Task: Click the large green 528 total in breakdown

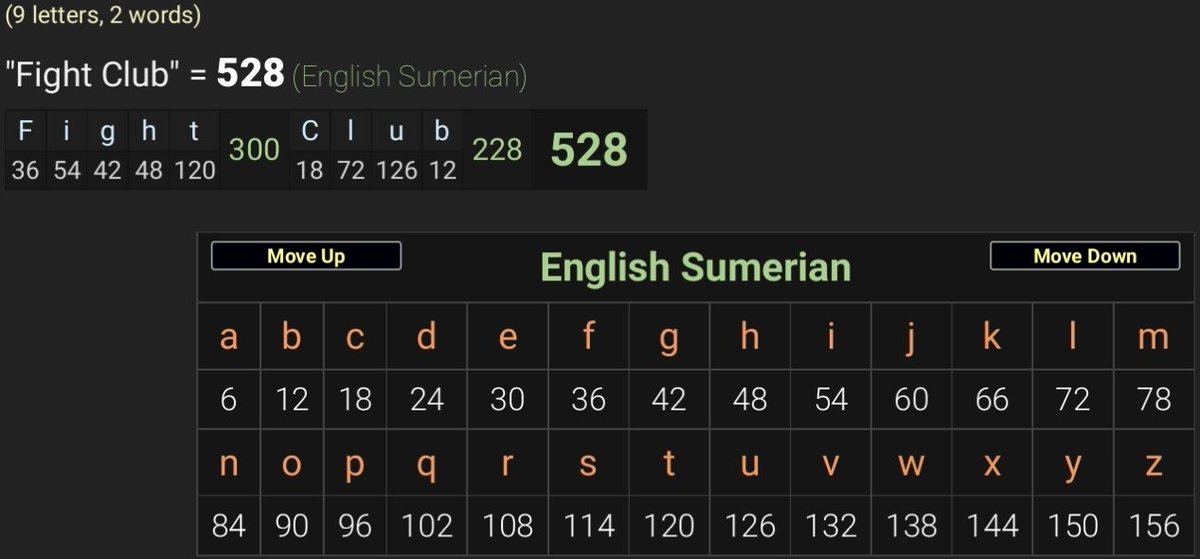Action: tap(589, 150)
